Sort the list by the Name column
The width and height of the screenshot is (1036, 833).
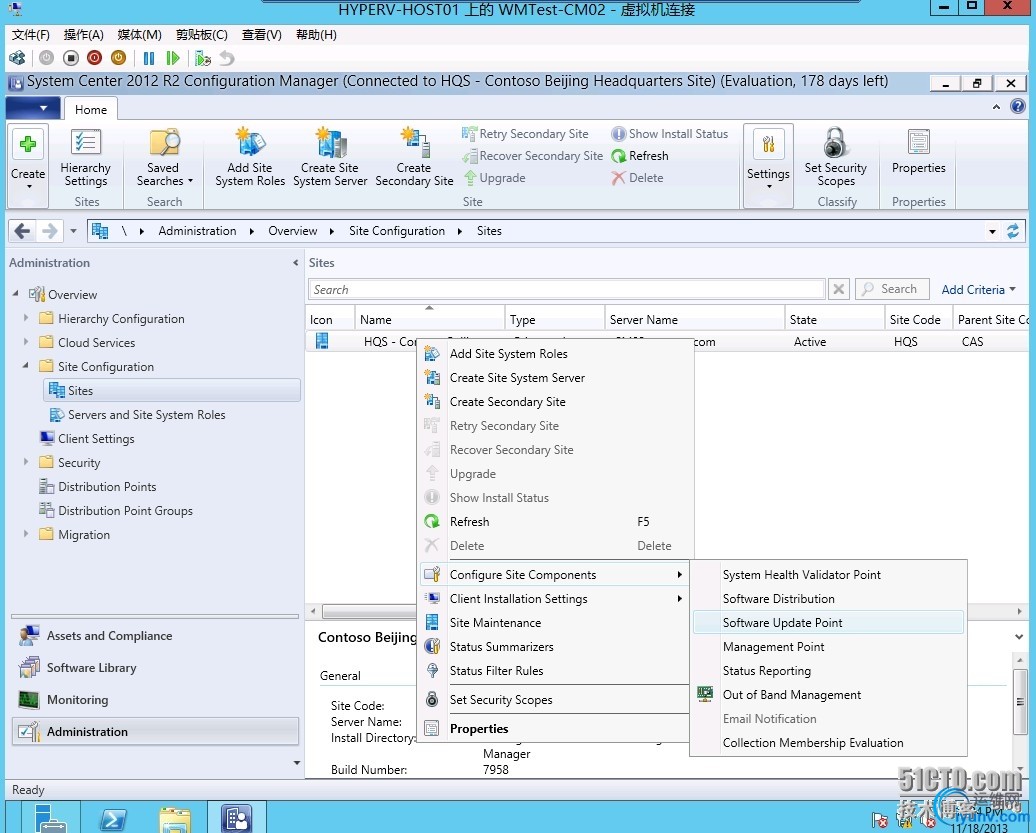[429, 319]
